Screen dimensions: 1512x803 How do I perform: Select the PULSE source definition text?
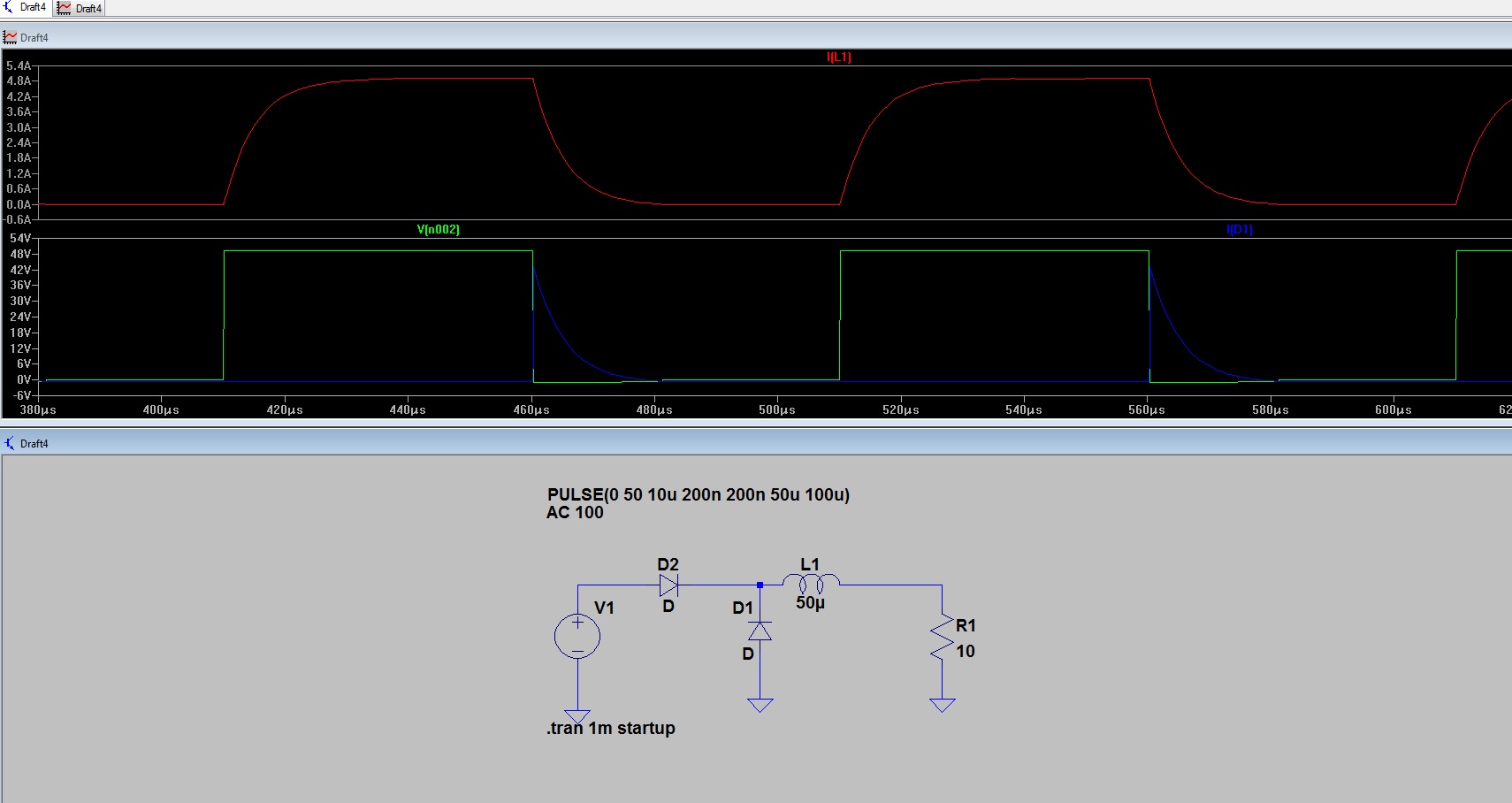tap(698, 495)
